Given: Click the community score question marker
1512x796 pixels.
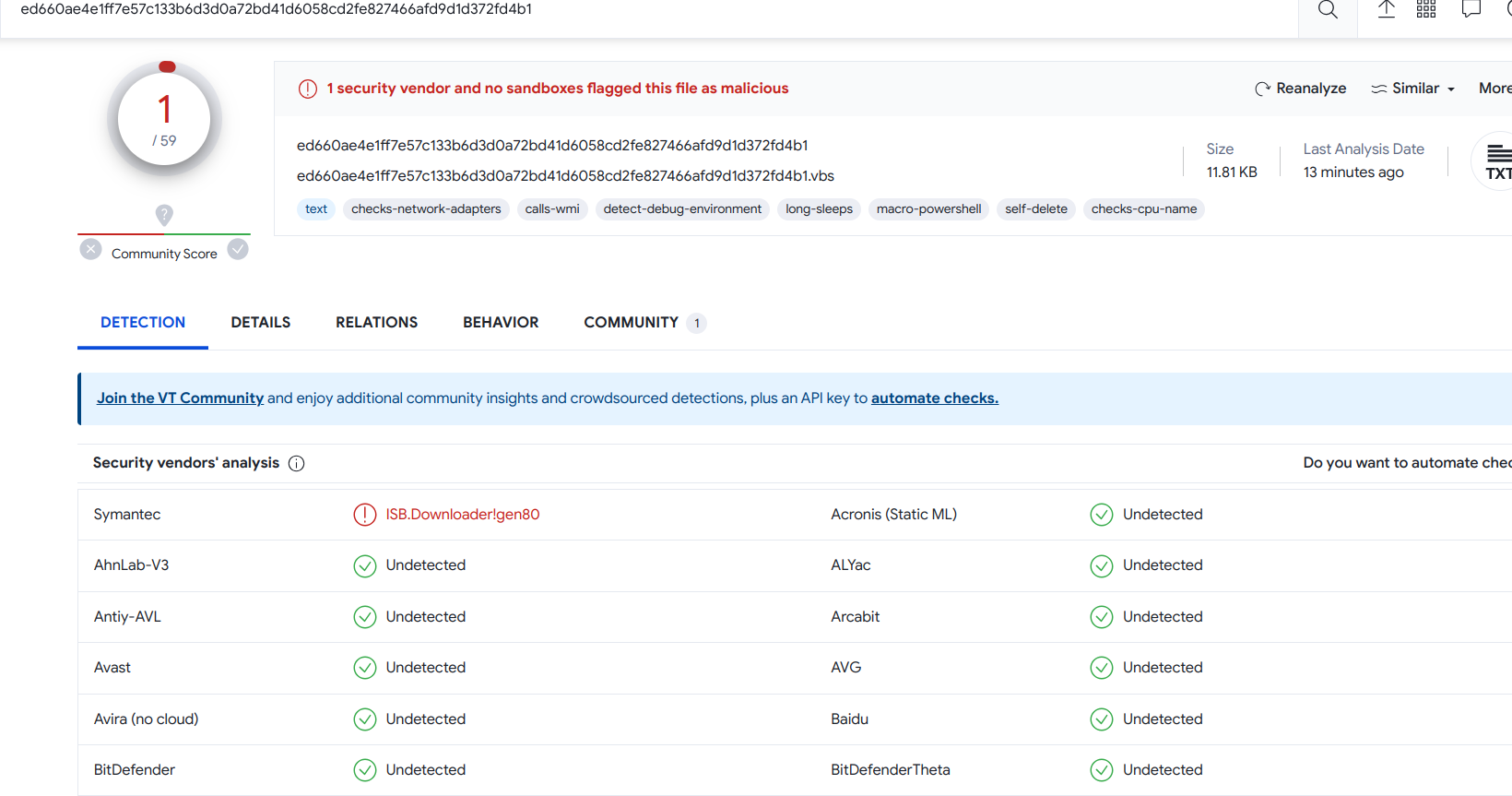Looking at the screenshot, I should point(164,215).
